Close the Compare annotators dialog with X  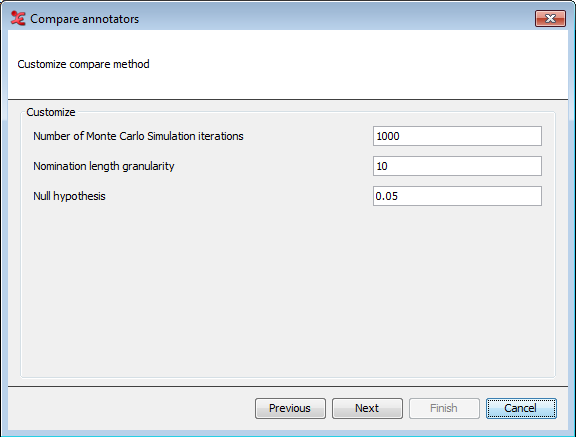pos(550,18)
